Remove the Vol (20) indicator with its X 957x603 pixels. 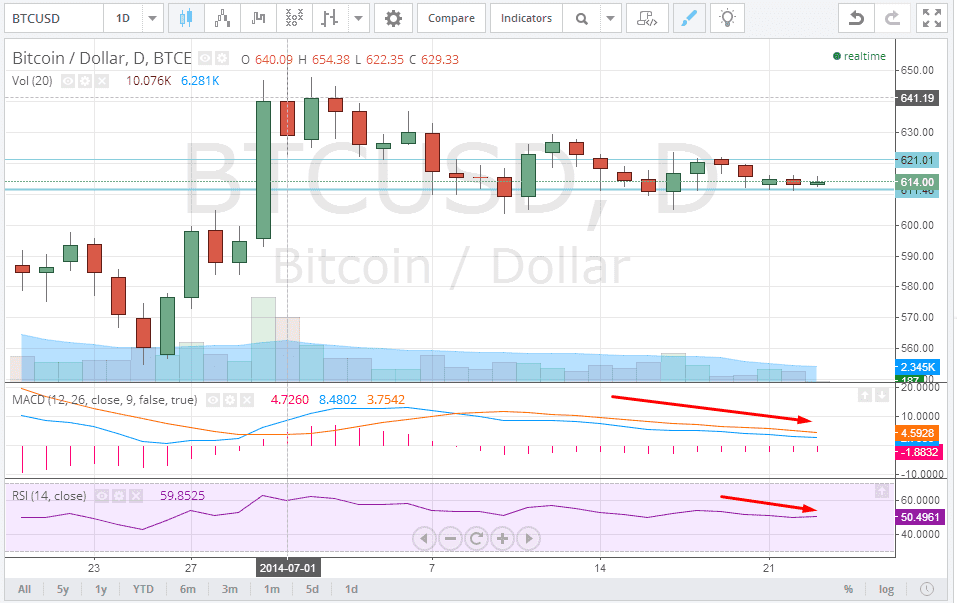click(102, 81)
